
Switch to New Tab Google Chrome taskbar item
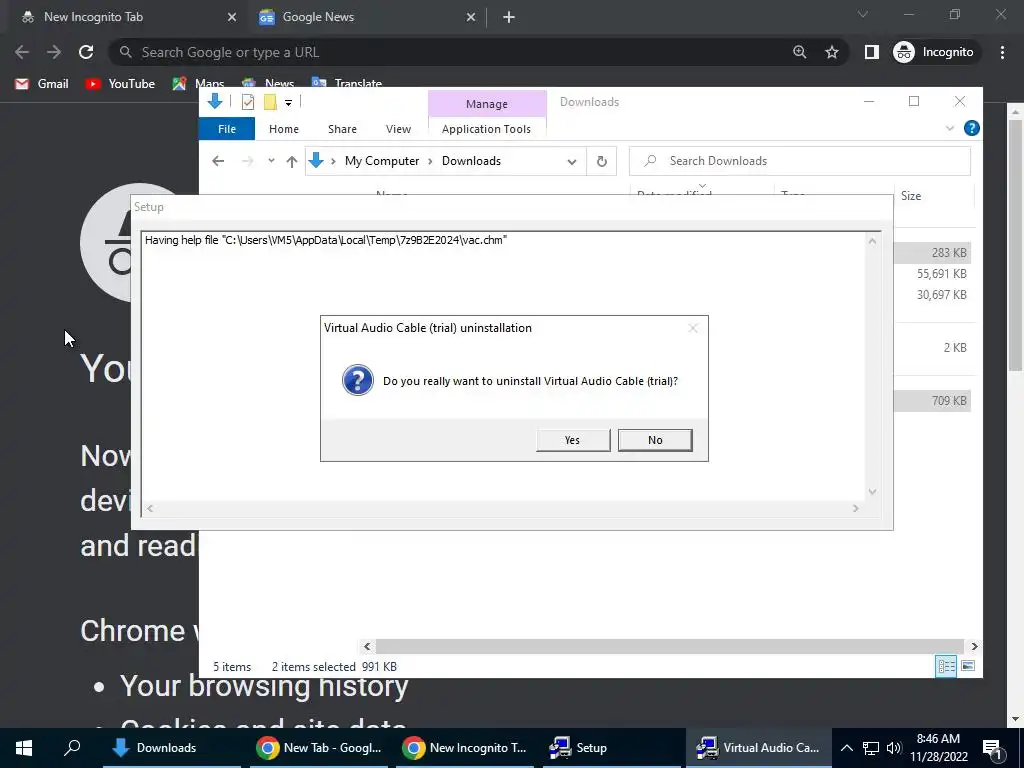tap(320, 748)
